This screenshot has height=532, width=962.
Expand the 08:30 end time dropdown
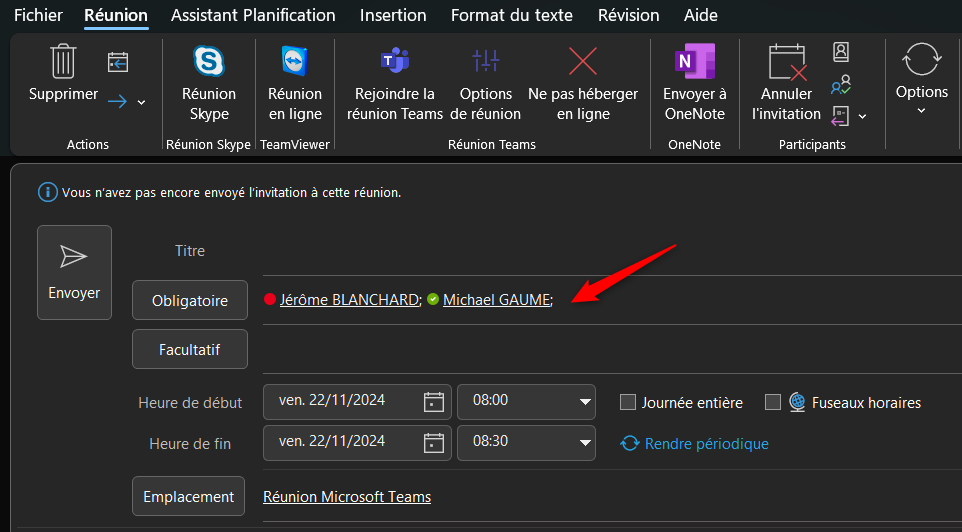click(x=585, y=443)
